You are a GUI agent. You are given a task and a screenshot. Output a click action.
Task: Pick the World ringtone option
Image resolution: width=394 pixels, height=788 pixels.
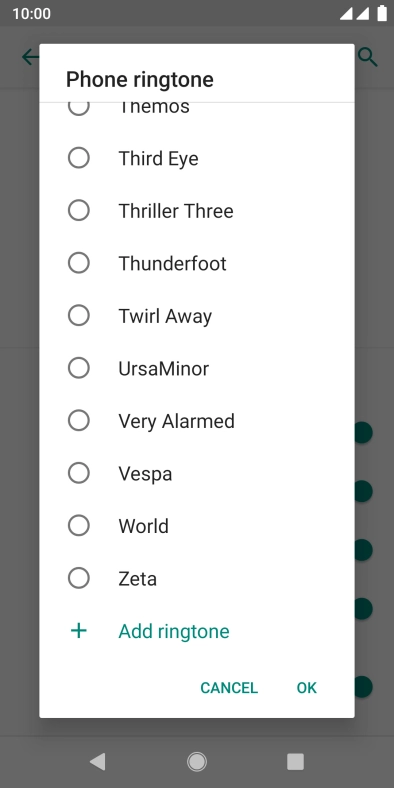click(x=197, y=526)
